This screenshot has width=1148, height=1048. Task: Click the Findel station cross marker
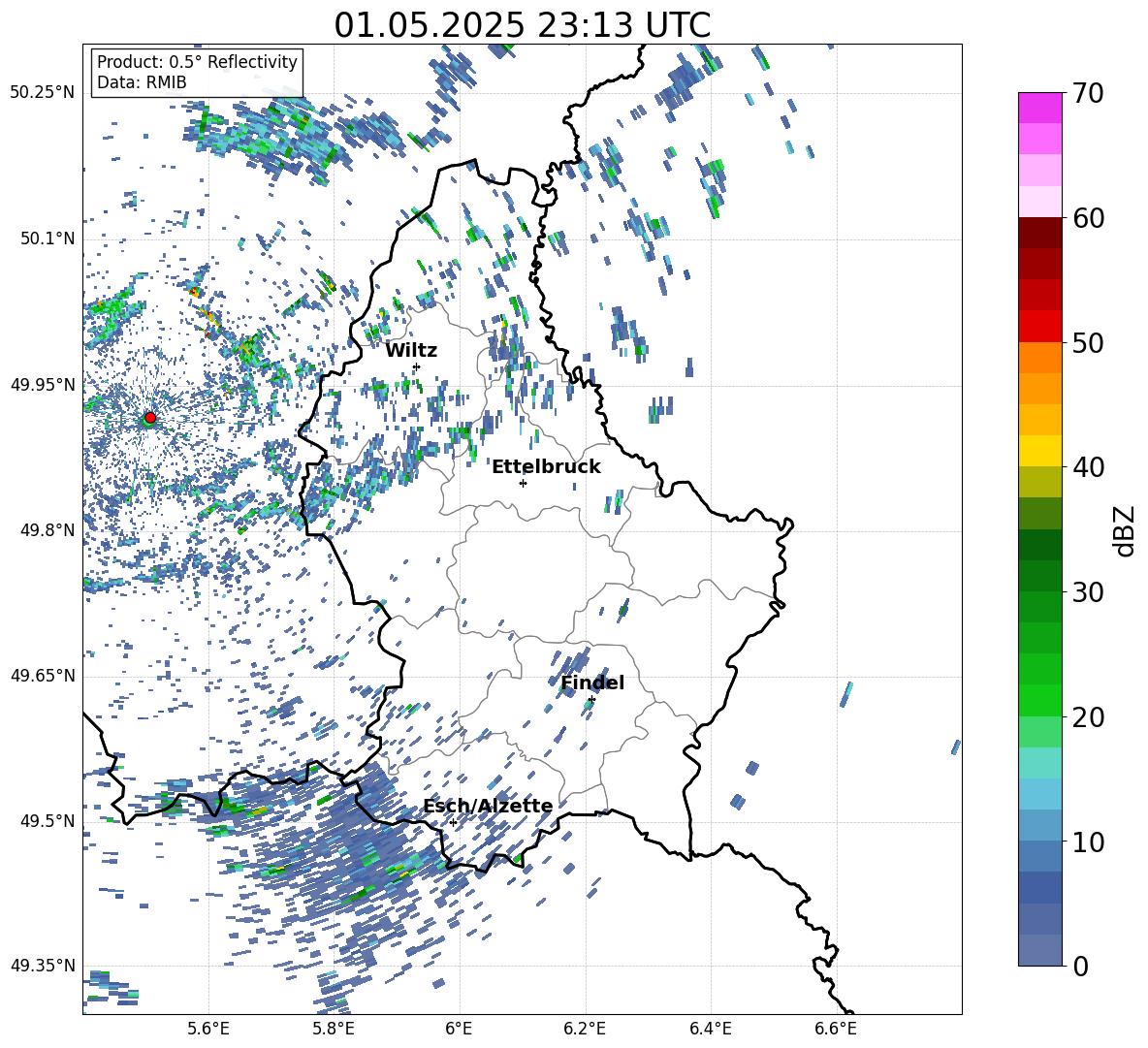(x=591, y=700)
